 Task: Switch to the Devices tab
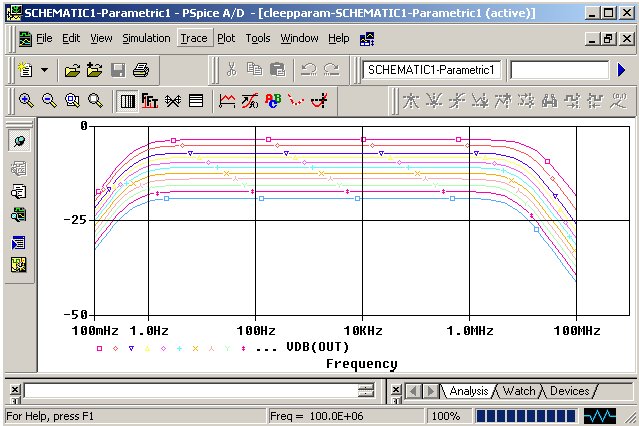click(570, 391)
